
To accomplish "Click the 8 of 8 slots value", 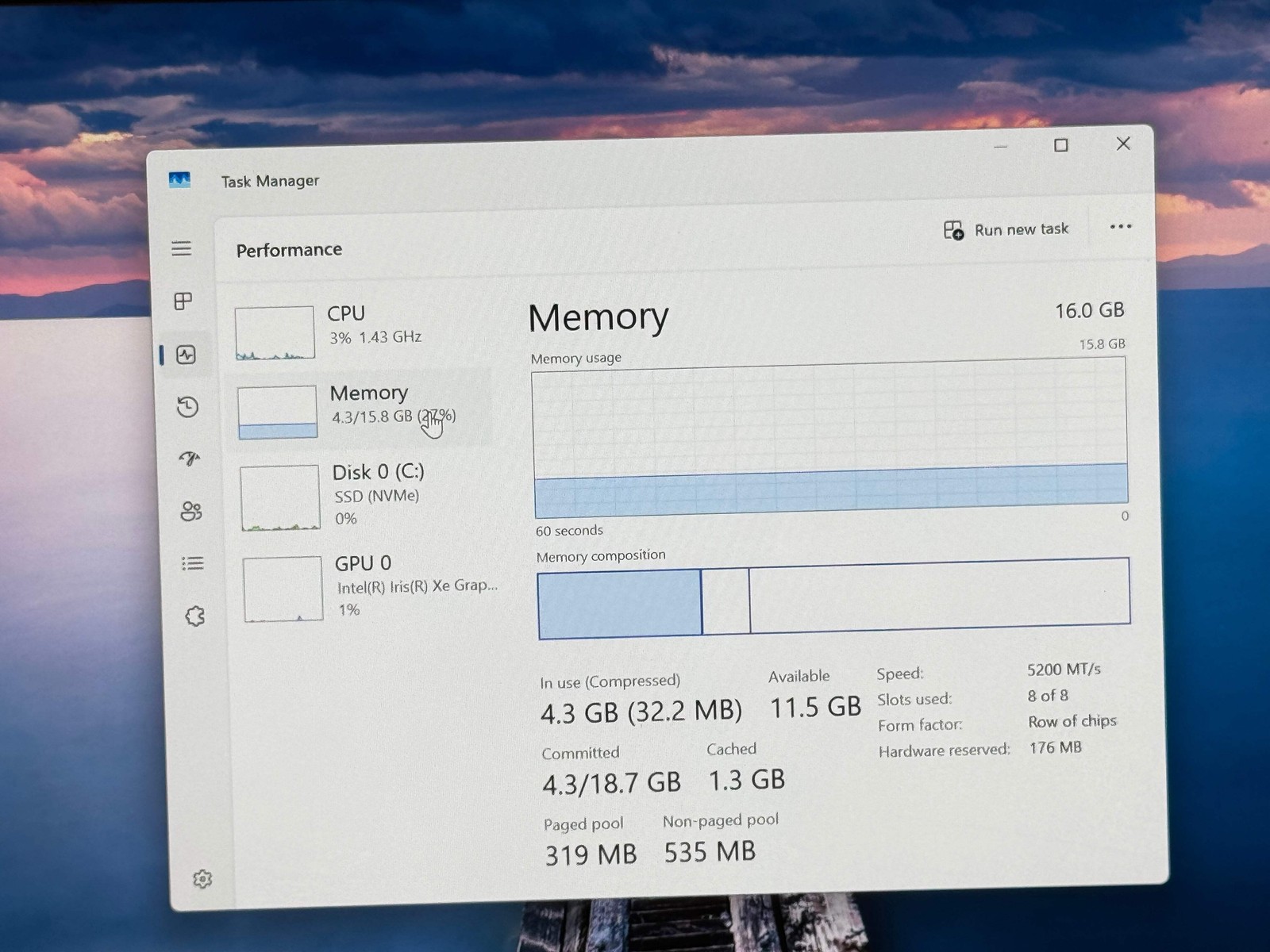I will coord(1048,696).
